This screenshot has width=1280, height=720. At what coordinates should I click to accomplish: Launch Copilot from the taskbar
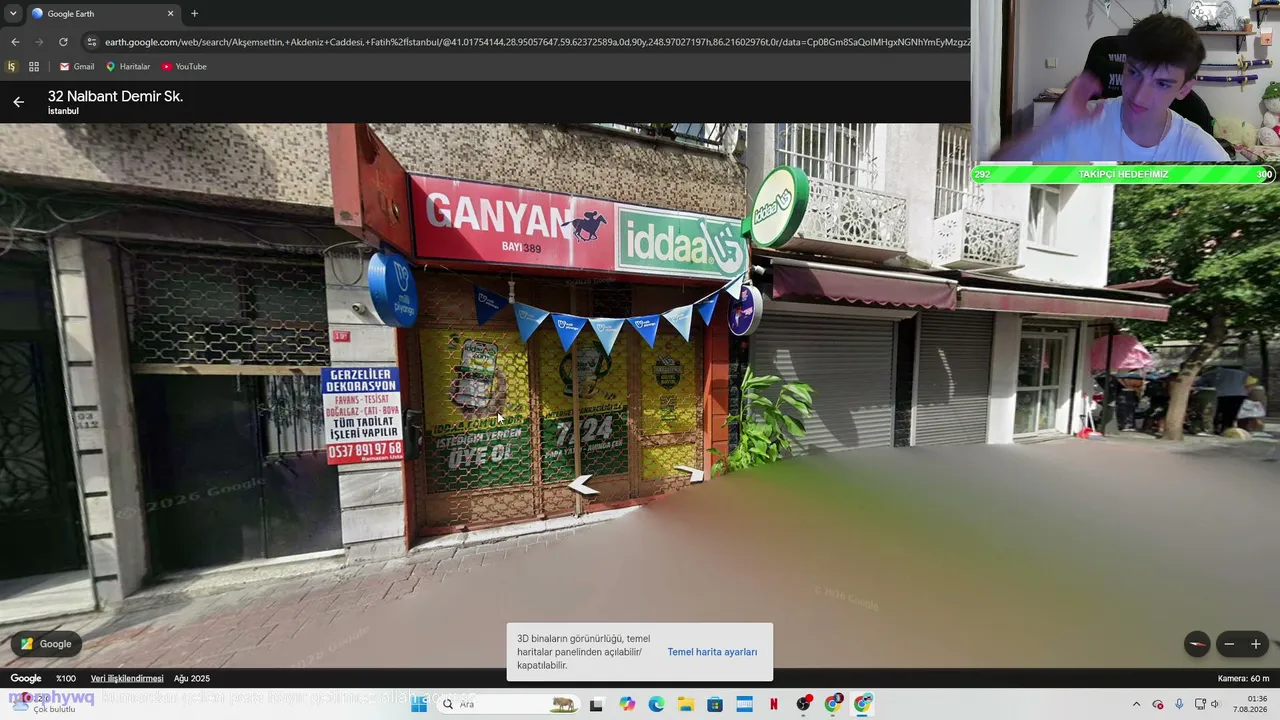[627, 704]
